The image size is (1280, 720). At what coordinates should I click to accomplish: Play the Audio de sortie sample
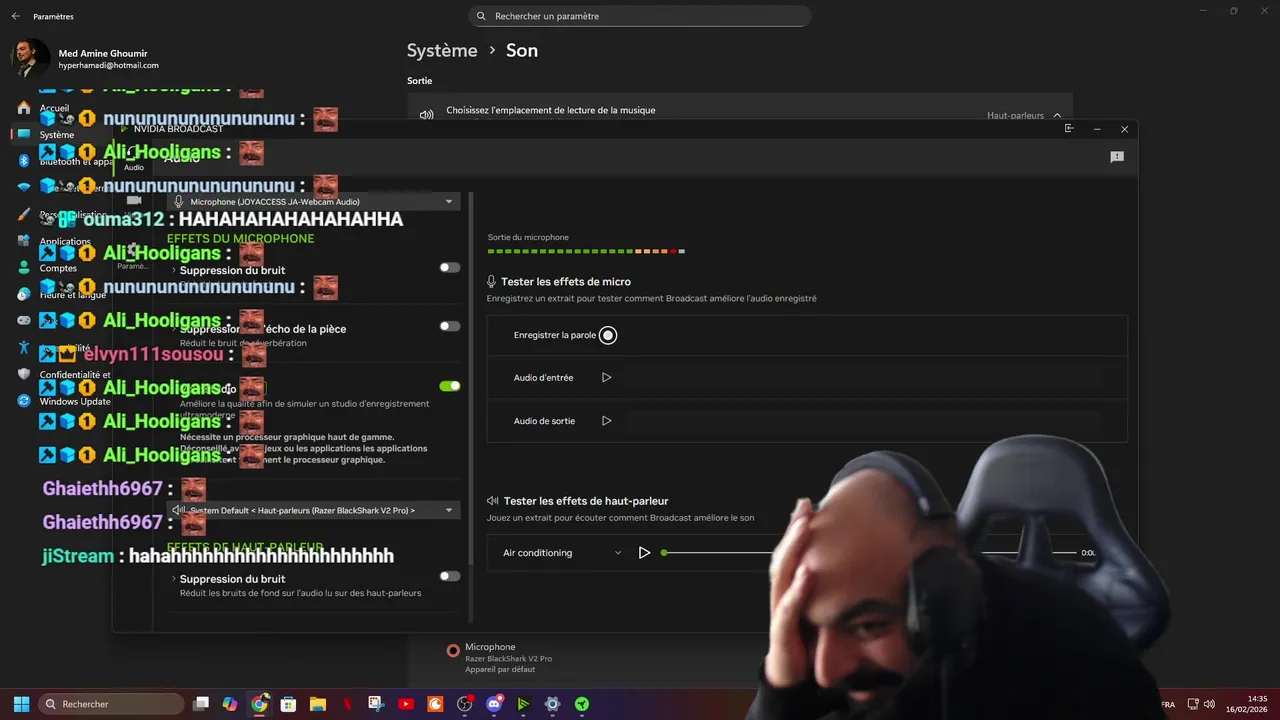pos(606,421)
